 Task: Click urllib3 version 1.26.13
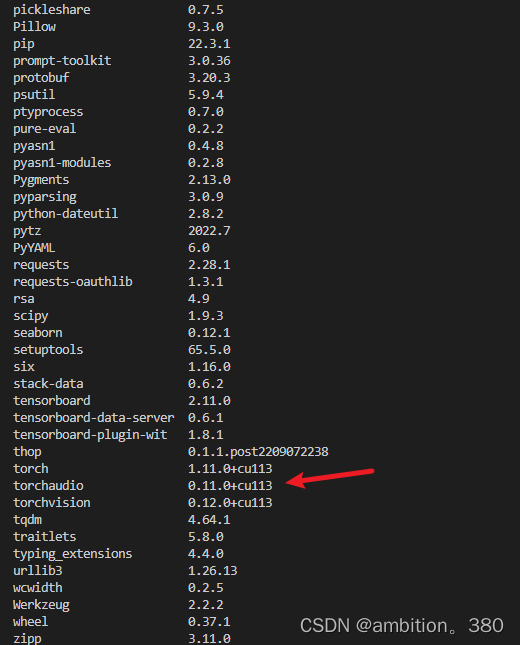(x=213, y=571)
